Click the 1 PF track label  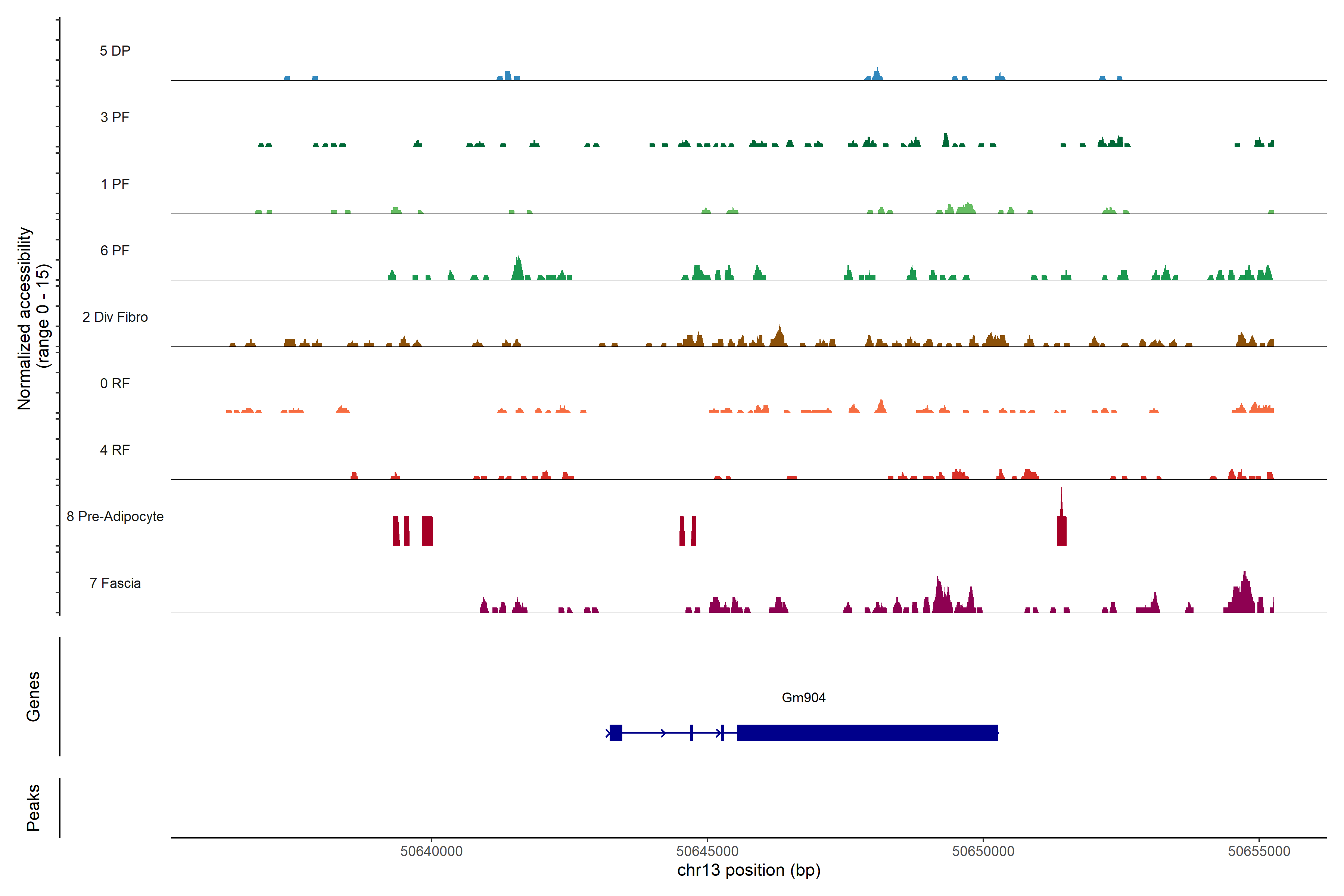click(x=115, y=184)
